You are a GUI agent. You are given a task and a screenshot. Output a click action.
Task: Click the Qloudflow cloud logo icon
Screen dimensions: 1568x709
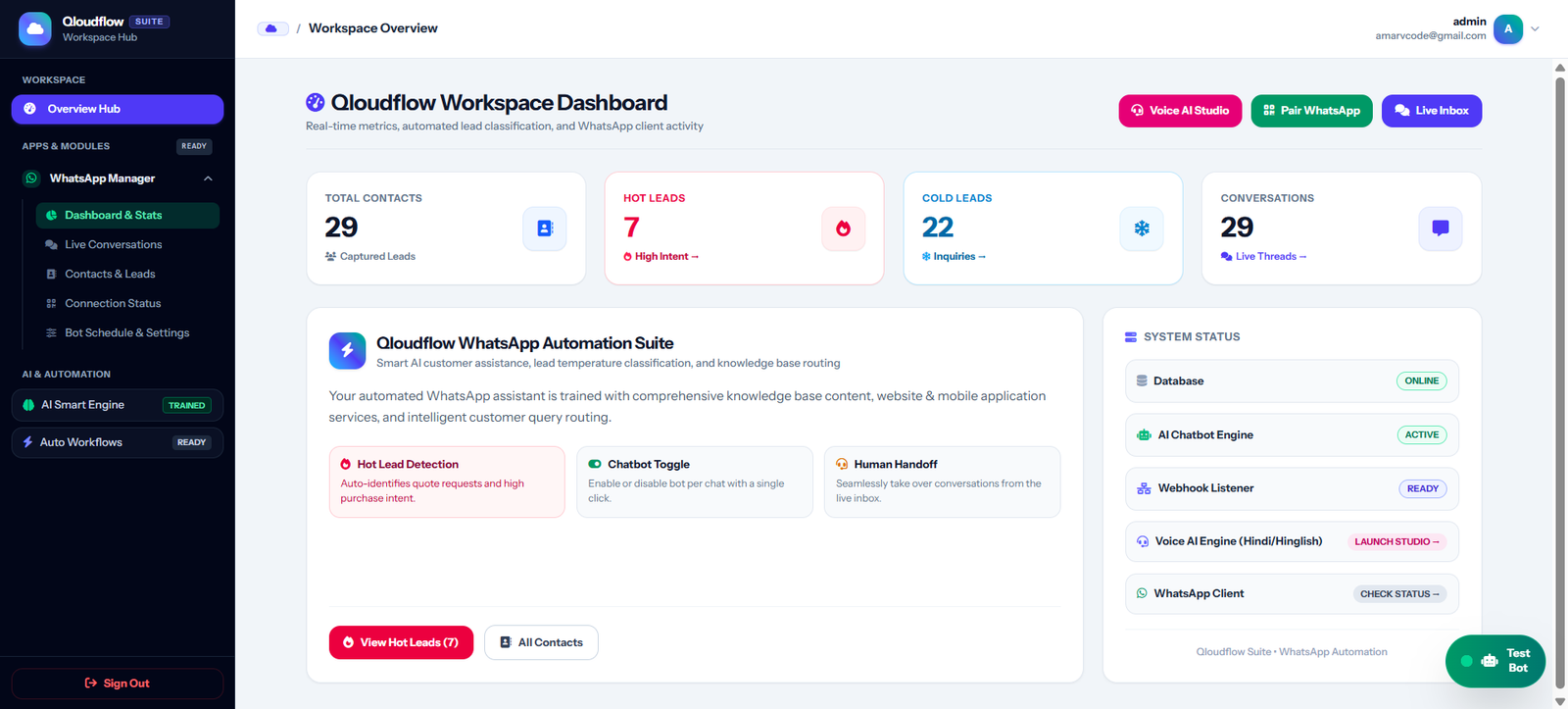point(35,29)
